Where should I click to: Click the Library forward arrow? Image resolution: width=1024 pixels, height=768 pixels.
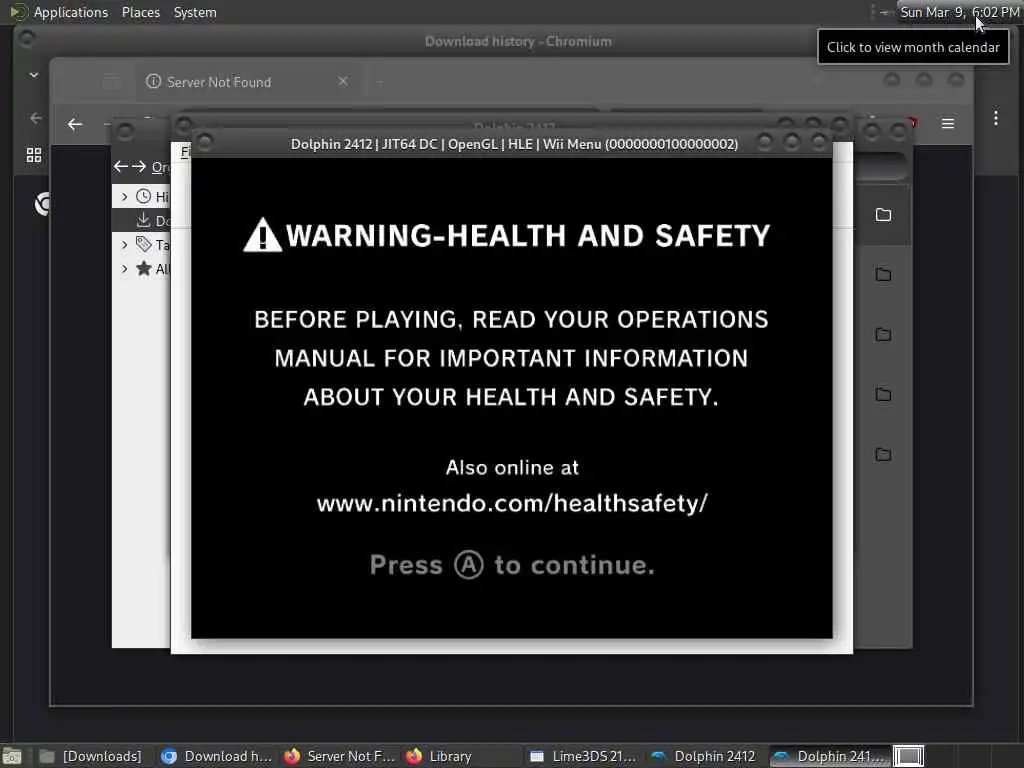[139, 167]
